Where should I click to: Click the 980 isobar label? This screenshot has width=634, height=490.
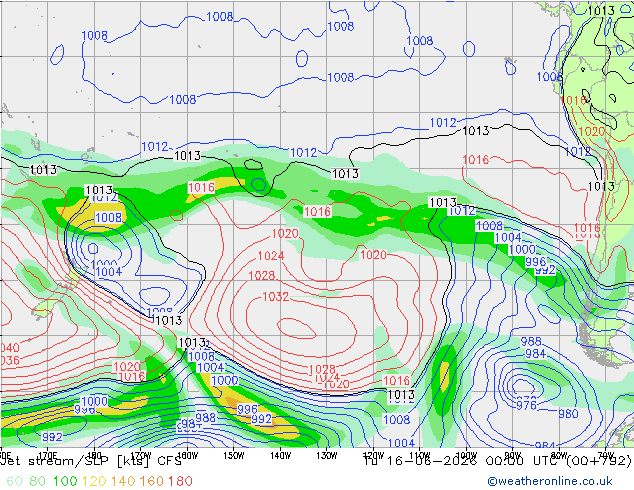pyautogui.click(x=568, y=414)
